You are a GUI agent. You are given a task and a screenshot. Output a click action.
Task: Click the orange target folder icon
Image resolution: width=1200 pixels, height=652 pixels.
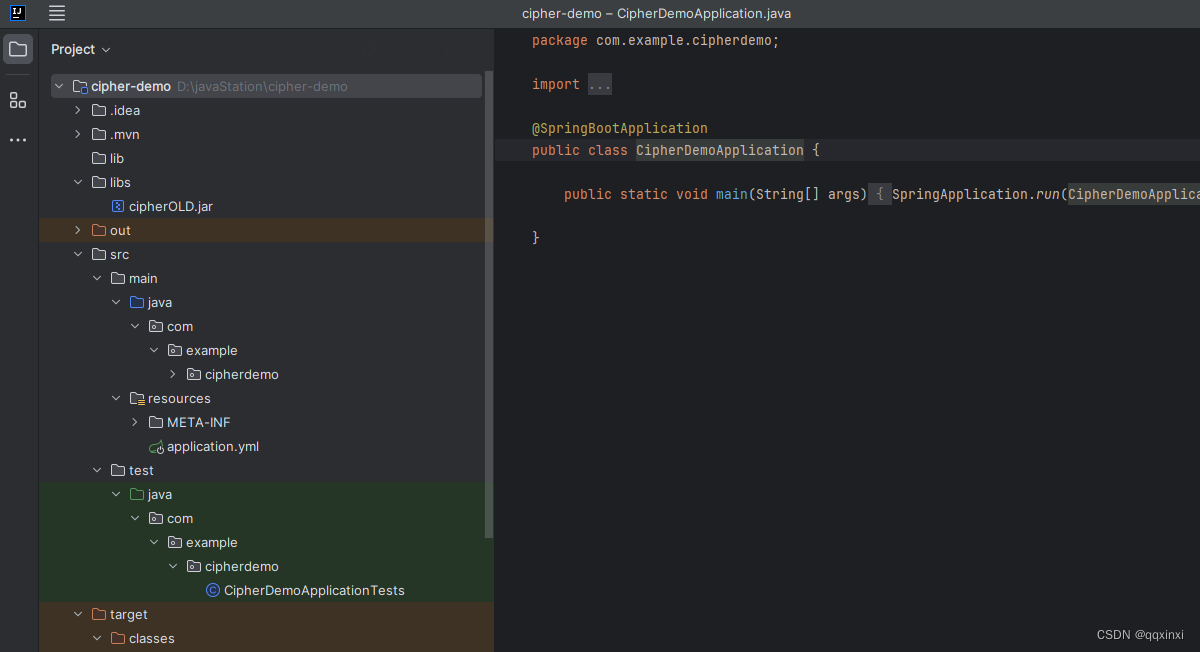99,614
